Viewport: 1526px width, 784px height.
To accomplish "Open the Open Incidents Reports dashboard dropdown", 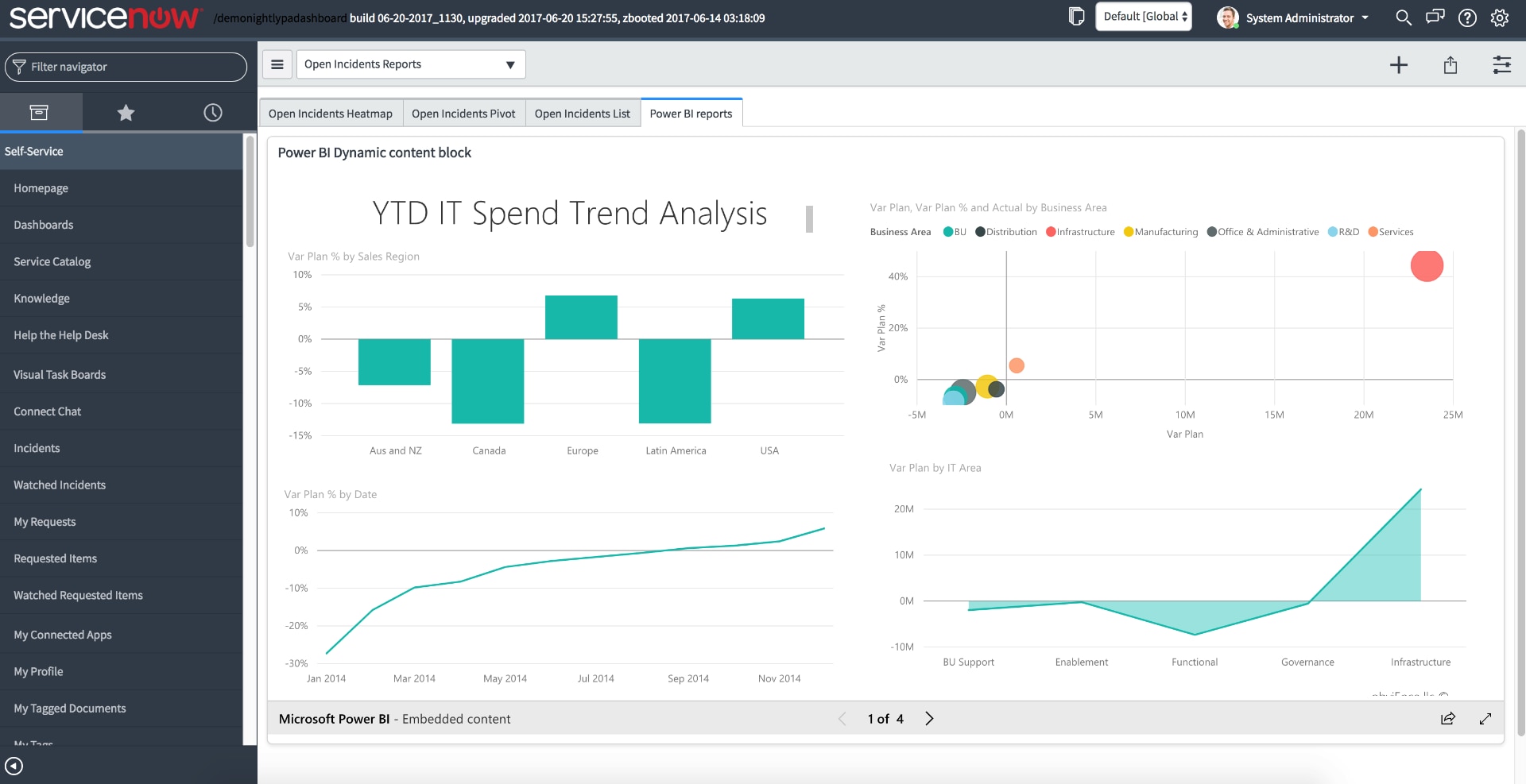I will click(411, 64).
